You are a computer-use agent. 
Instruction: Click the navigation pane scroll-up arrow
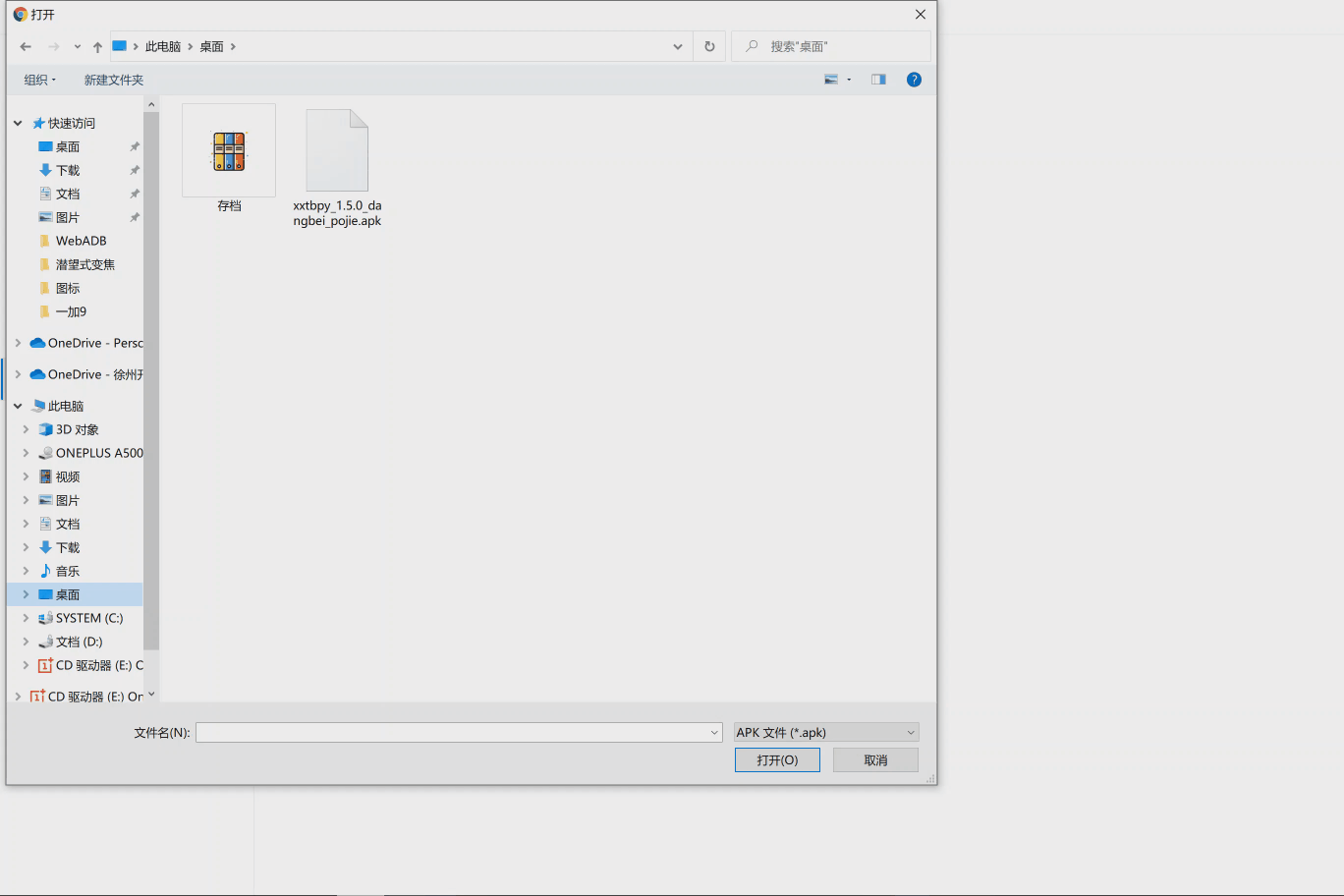pyautogui.click(x=151, y=103)
